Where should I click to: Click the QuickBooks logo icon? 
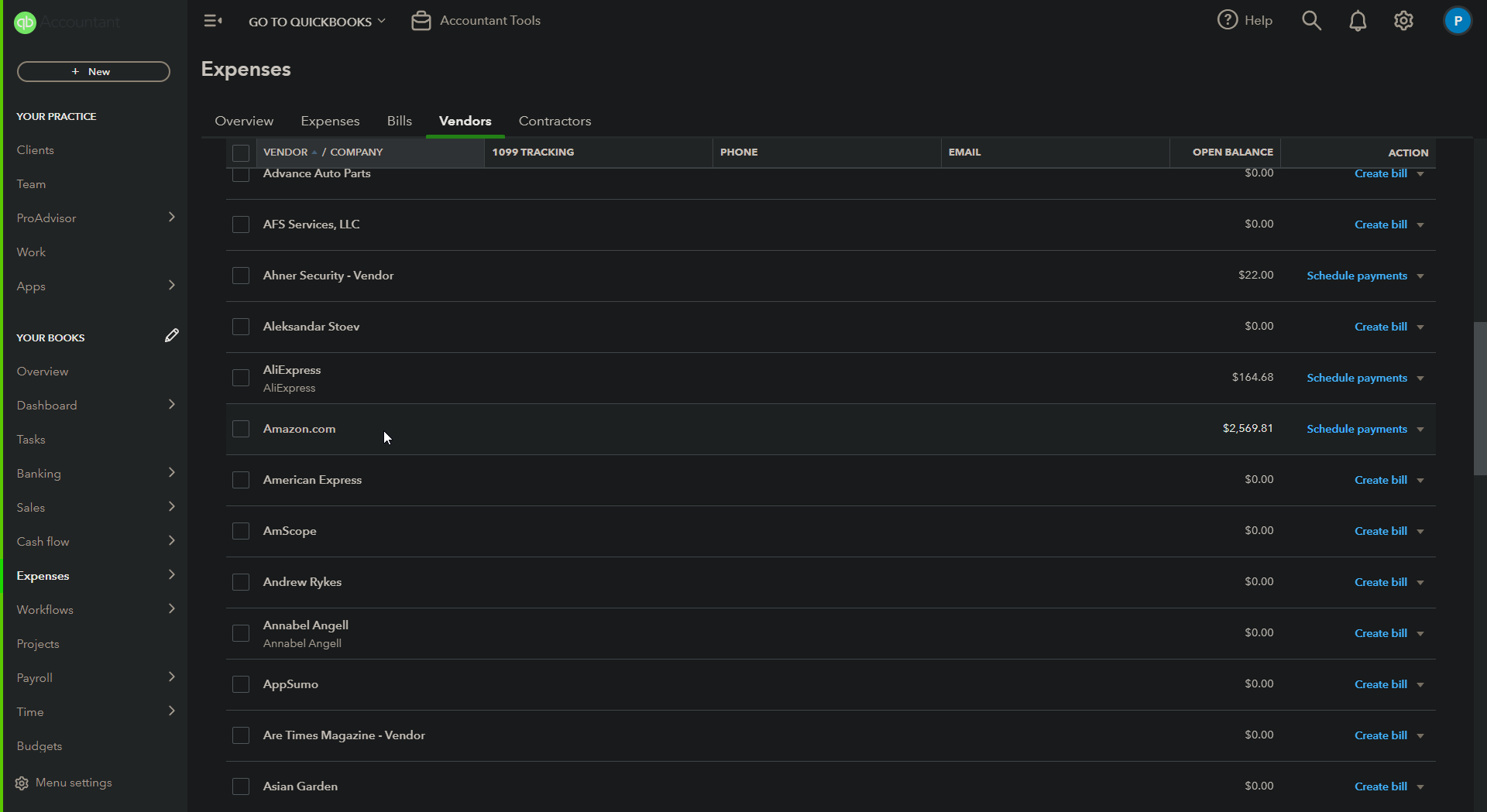click(x=26, y=22)
